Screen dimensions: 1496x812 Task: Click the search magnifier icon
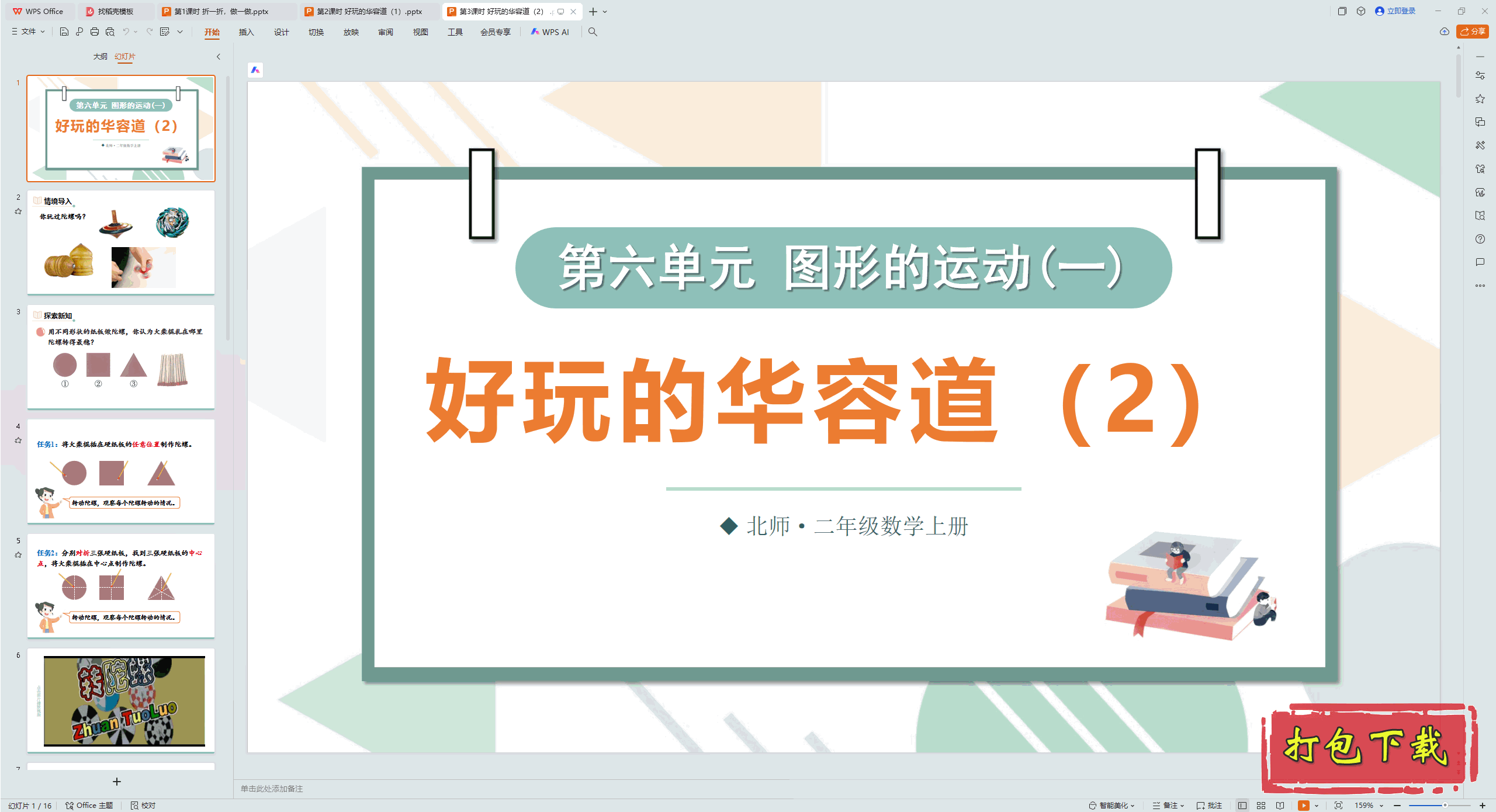pos(593,32)
